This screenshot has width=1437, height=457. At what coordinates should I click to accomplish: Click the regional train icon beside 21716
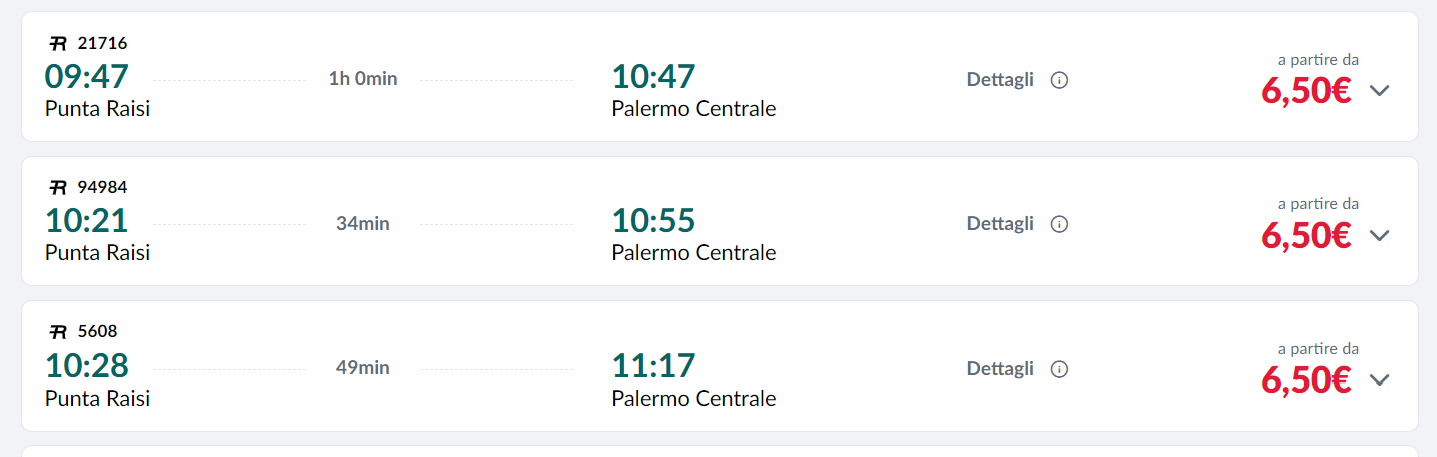pyautogui.click(x=58, y=44)
